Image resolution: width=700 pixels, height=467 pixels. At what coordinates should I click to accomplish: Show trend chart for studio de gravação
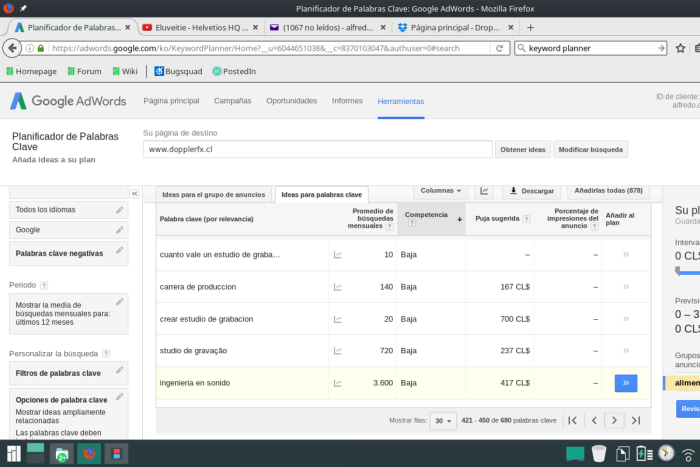click(x=338, y=351)
